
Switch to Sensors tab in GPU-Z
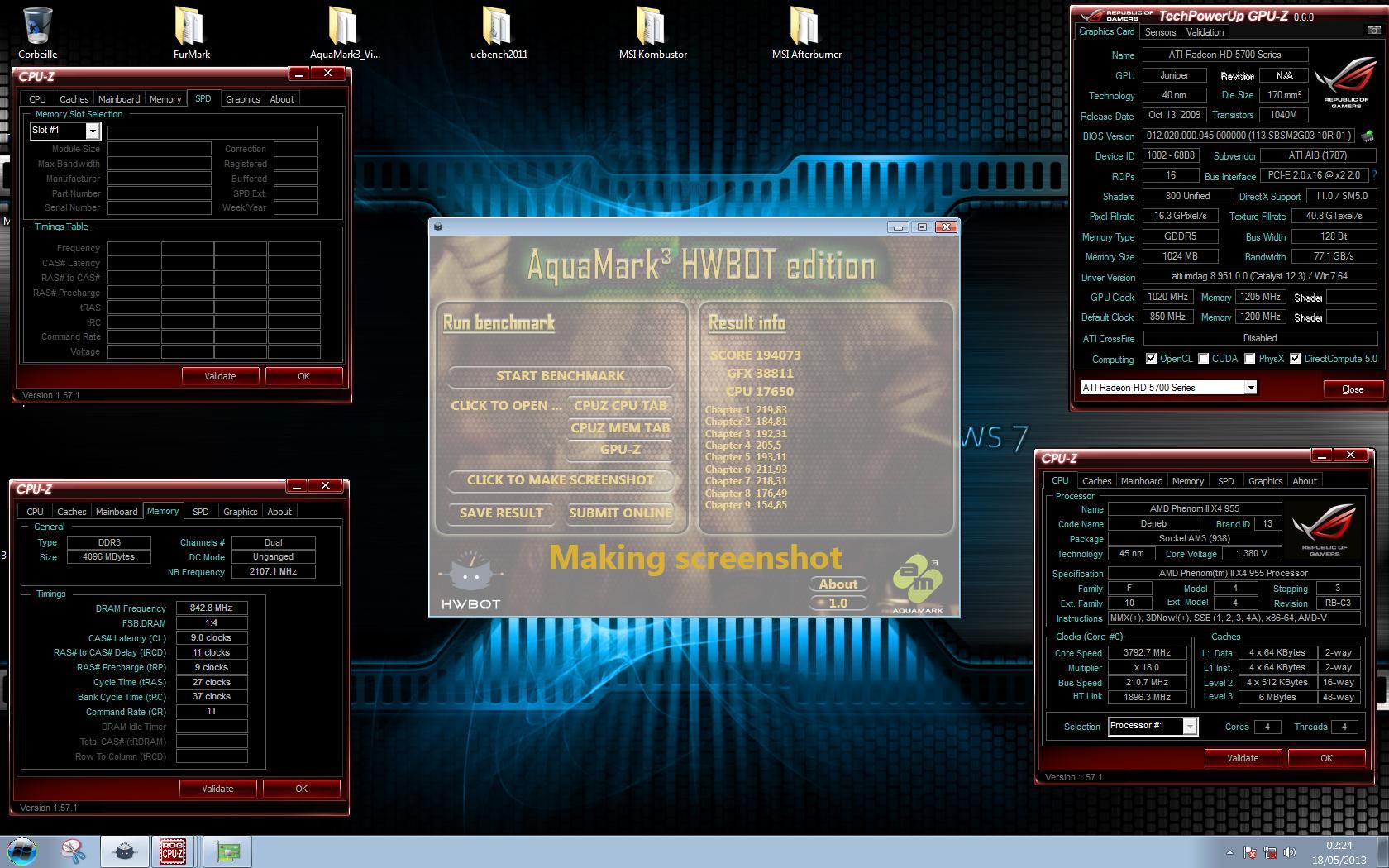[1160, 32]
